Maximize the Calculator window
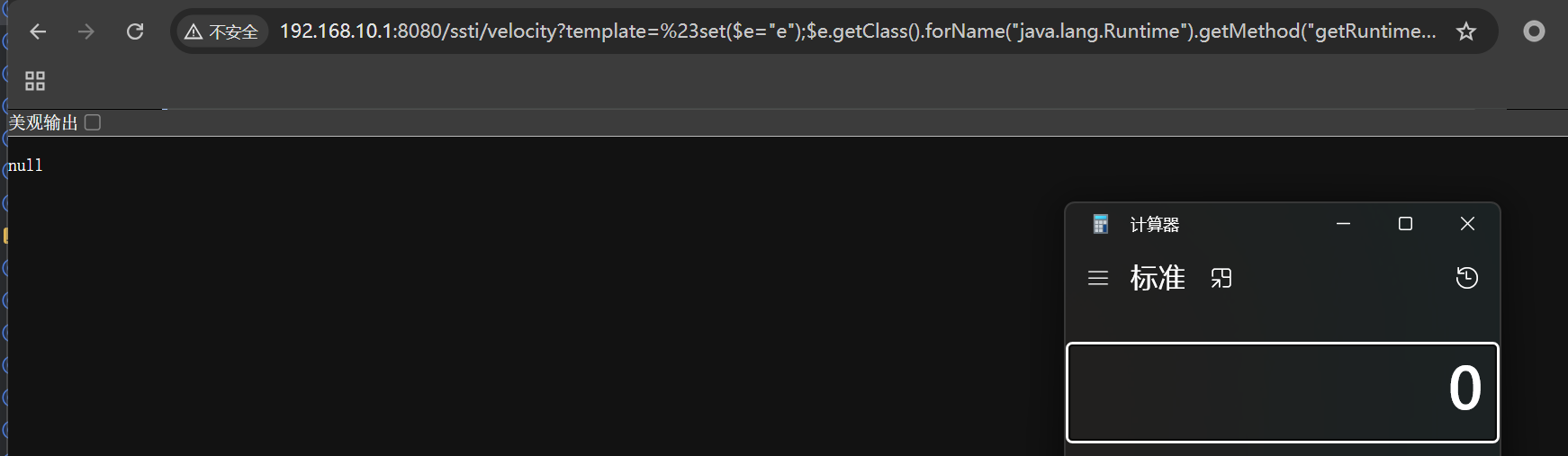 (1405, 224)
